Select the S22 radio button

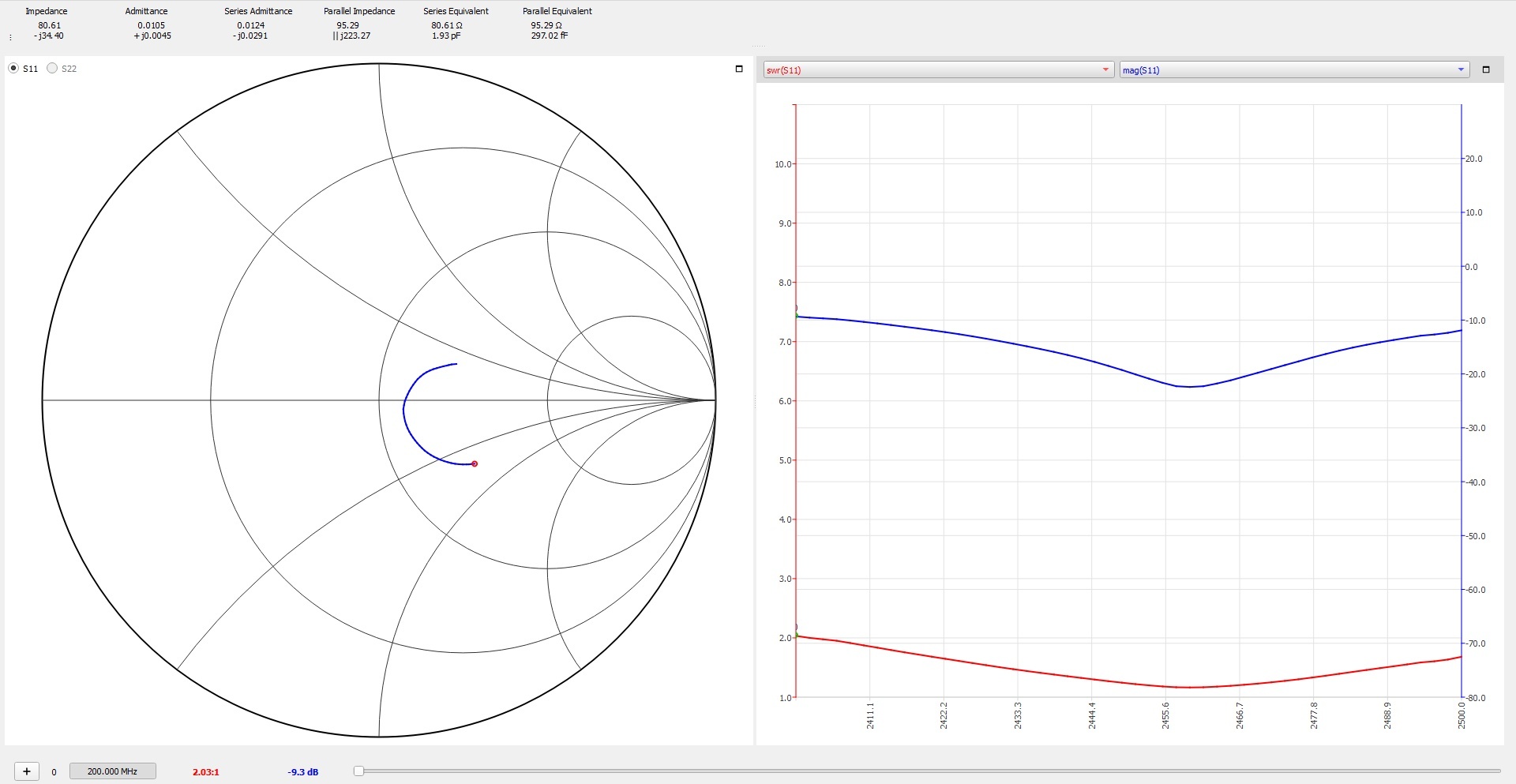[x=53, y=69]
